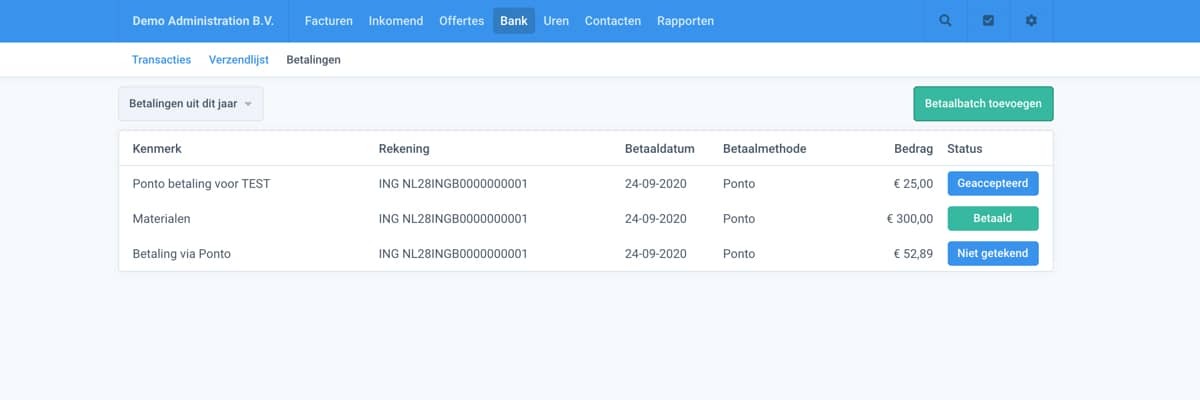Go to the Offertes section
Screen dimensions: 1200x400
pos(462,21)
